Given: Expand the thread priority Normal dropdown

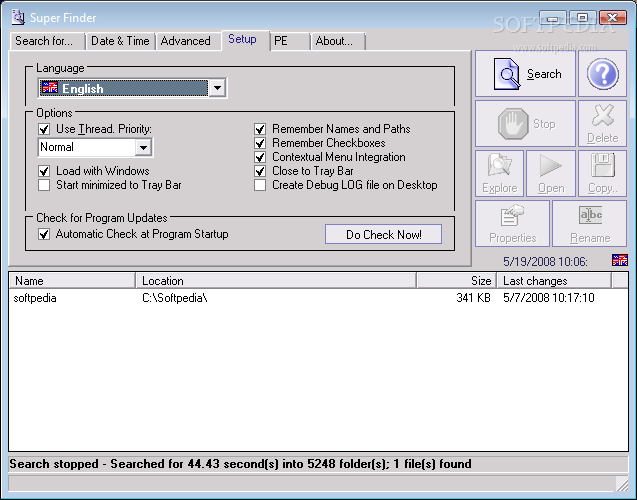Looking at the screenshot, I should tap(143, 147).
